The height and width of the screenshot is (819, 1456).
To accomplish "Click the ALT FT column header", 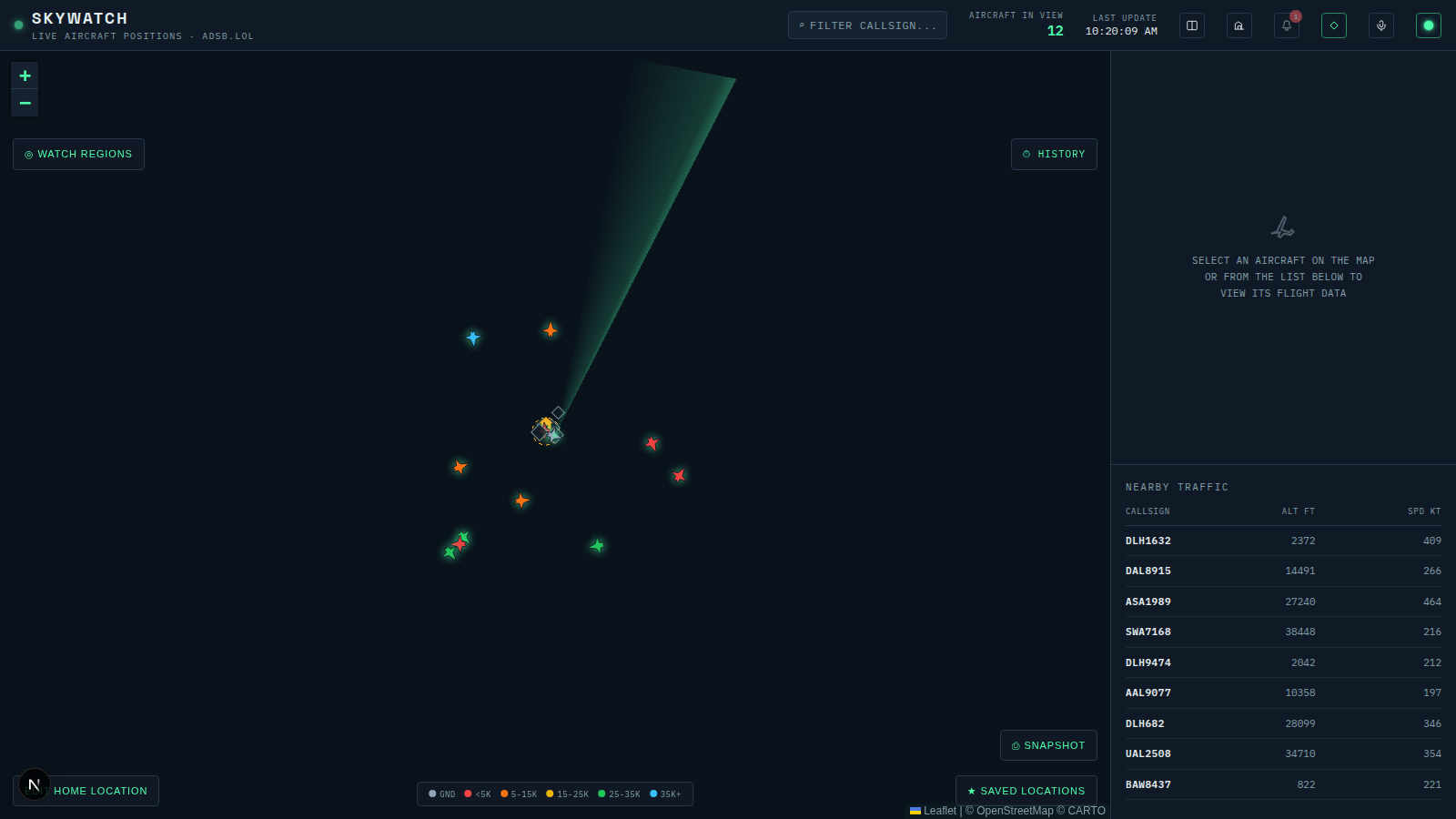I will pos(1299,511).
